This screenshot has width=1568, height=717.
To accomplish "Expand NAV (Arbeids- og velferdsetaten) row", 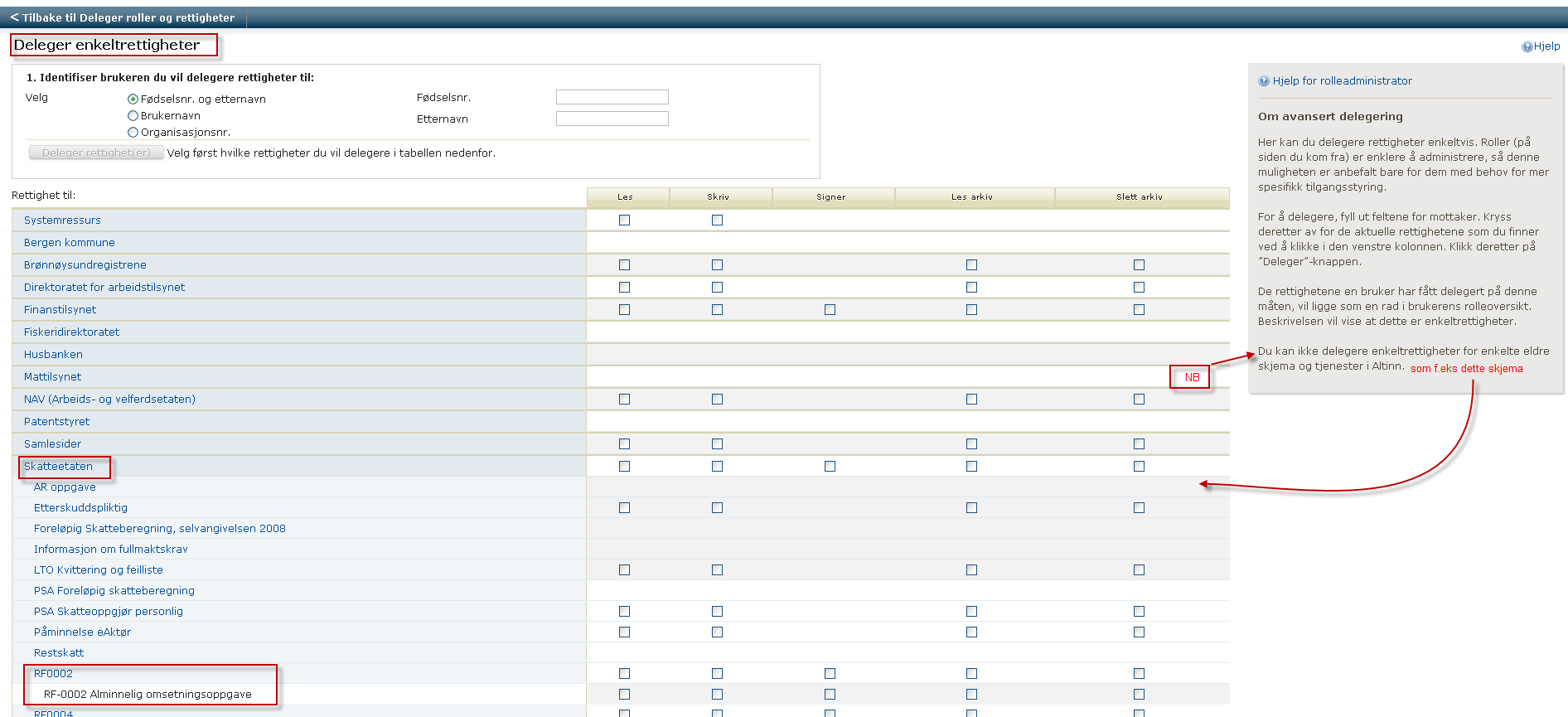I will [109, 399].
